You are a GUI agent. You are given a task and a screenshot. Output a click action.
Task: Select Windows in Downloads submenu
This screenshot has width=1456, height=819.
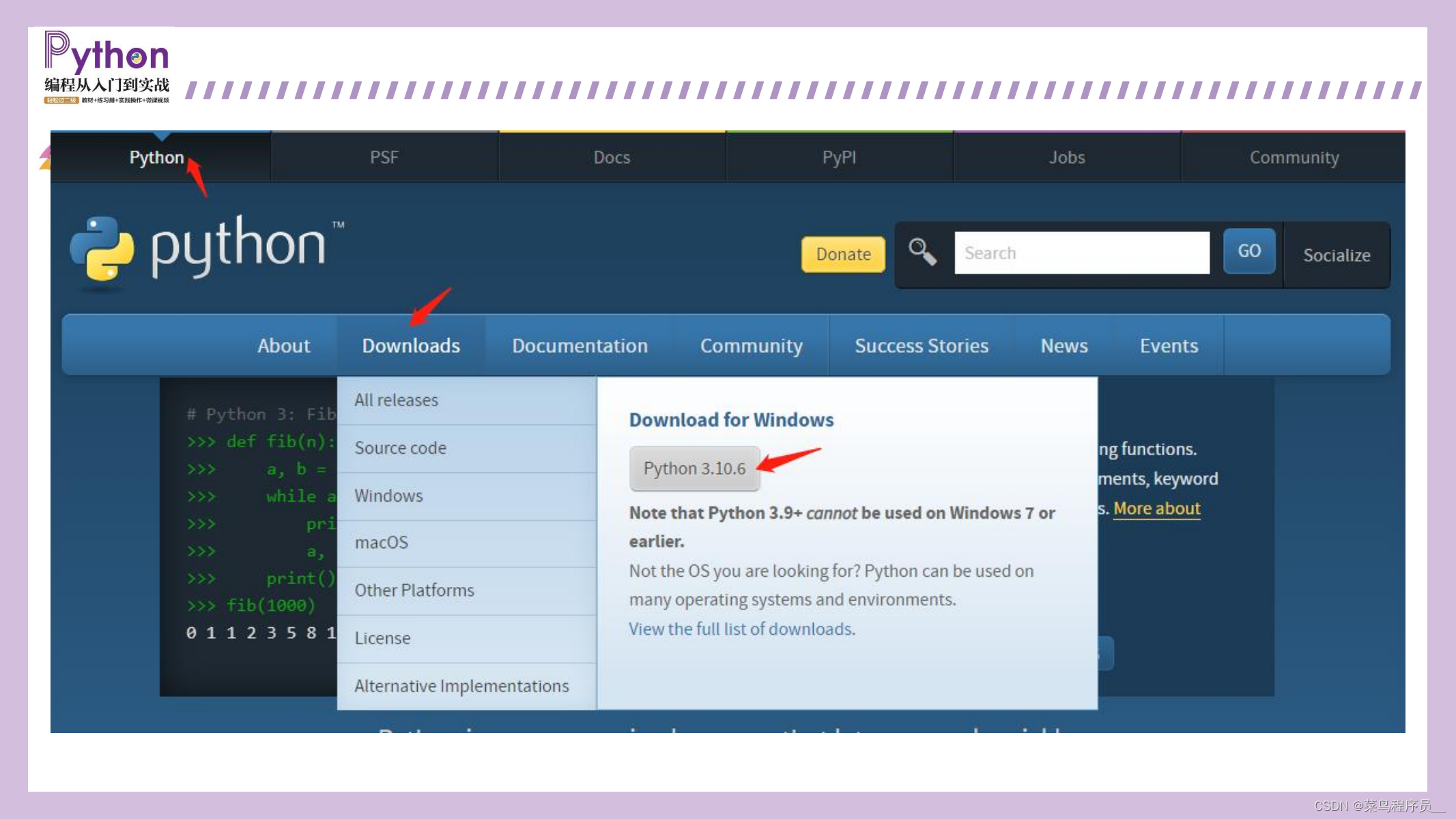[x=467, y=496]
